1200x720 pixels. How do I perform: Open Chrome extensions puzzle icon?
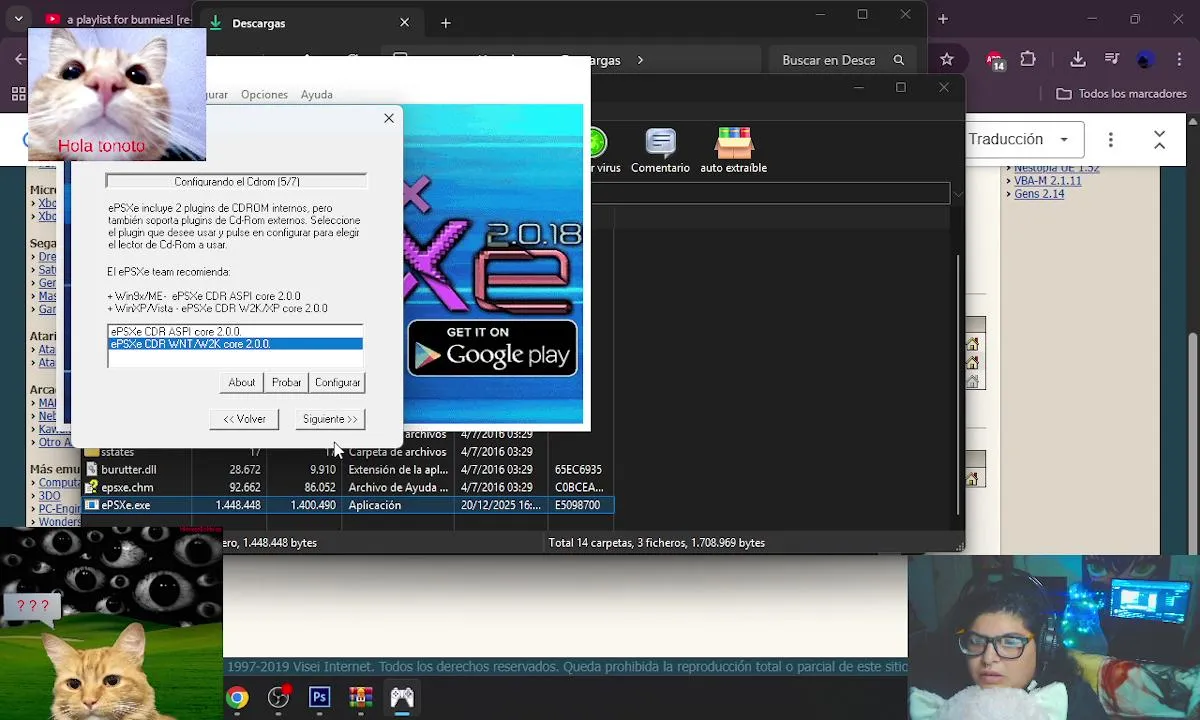pos(1027,59)
